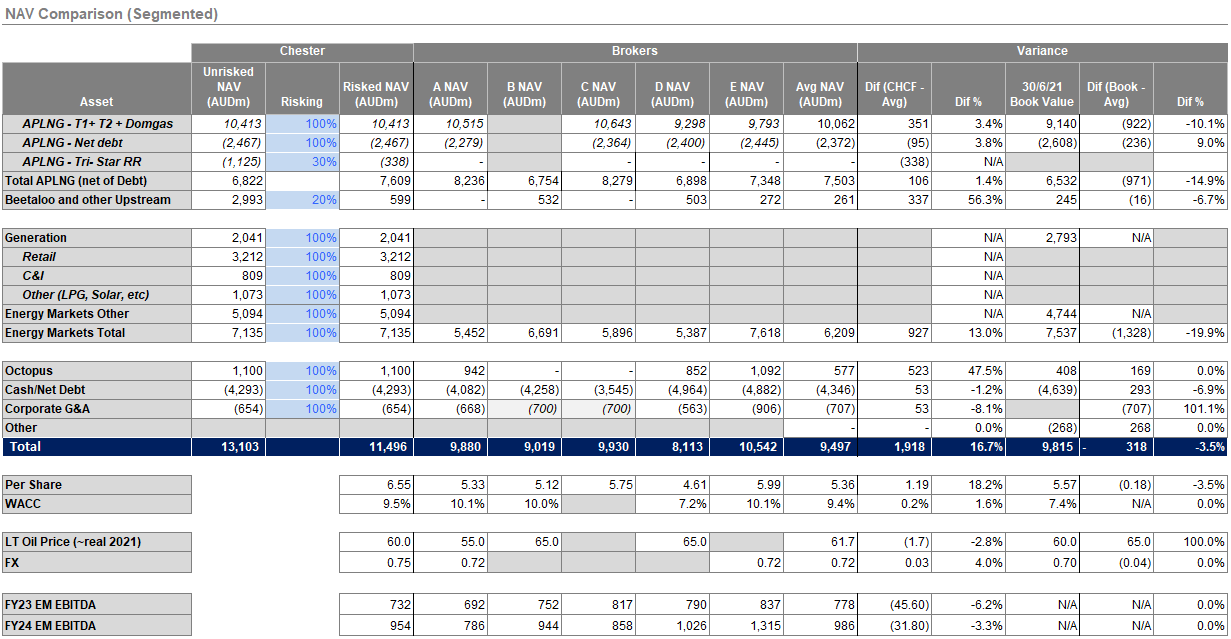Select the Brokers group header
Image resolution: width=1231 pixels, height=639 pixels.
634,51
